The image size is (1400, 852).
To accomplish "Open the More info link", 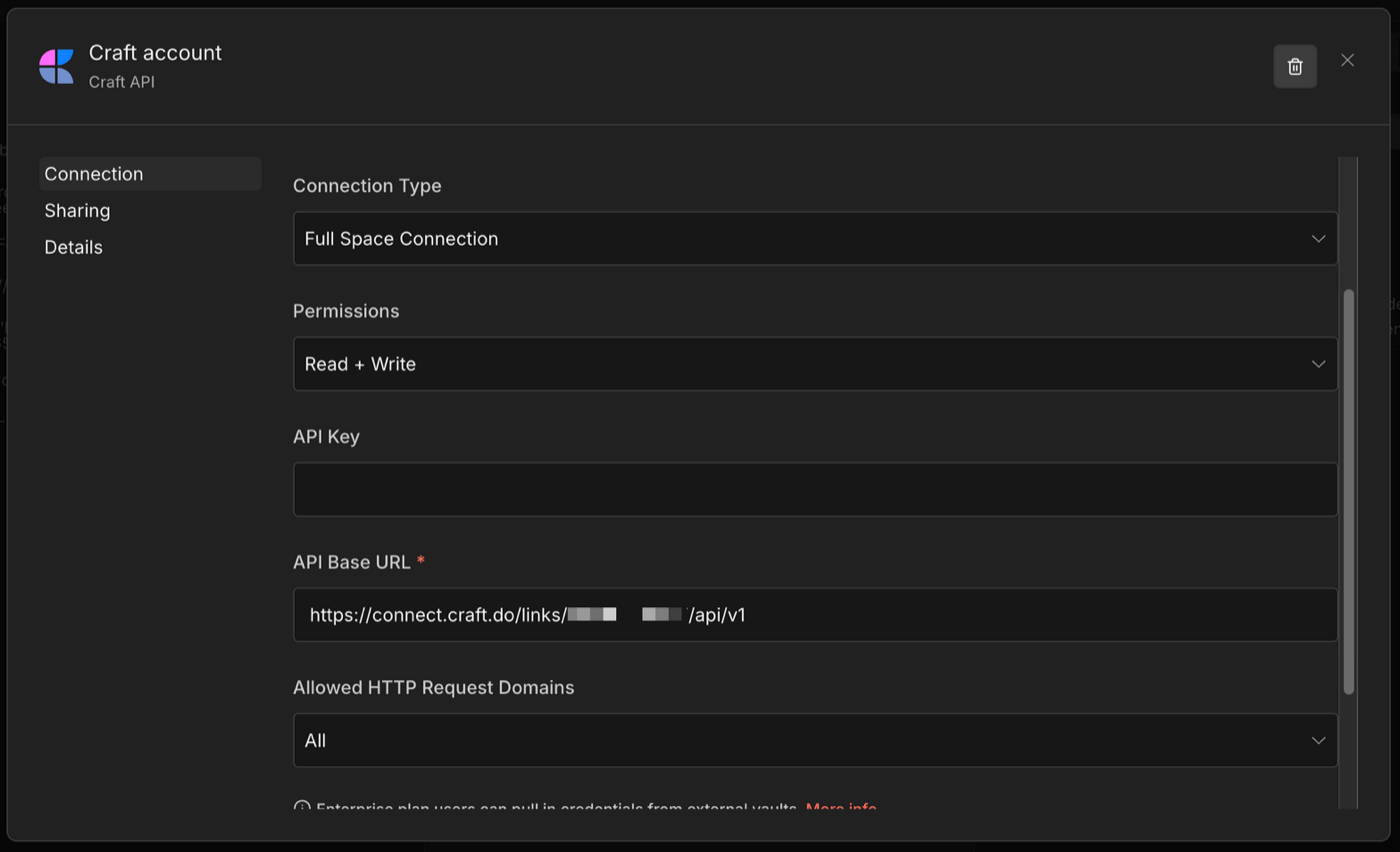I will point(841,809).
